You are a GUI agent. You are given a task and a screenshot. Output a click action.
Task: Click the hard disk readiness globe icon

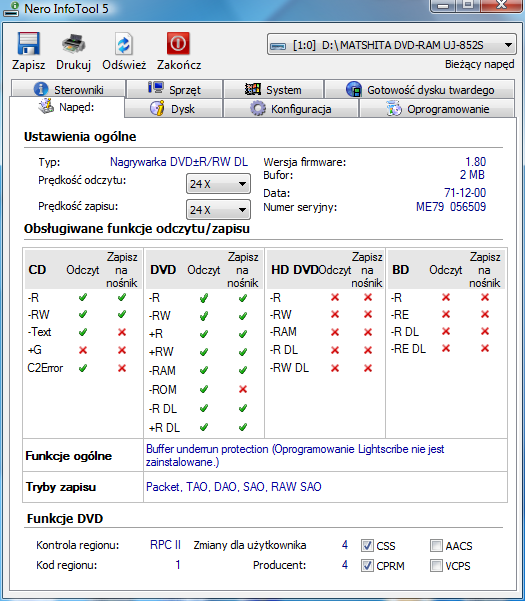354,89
